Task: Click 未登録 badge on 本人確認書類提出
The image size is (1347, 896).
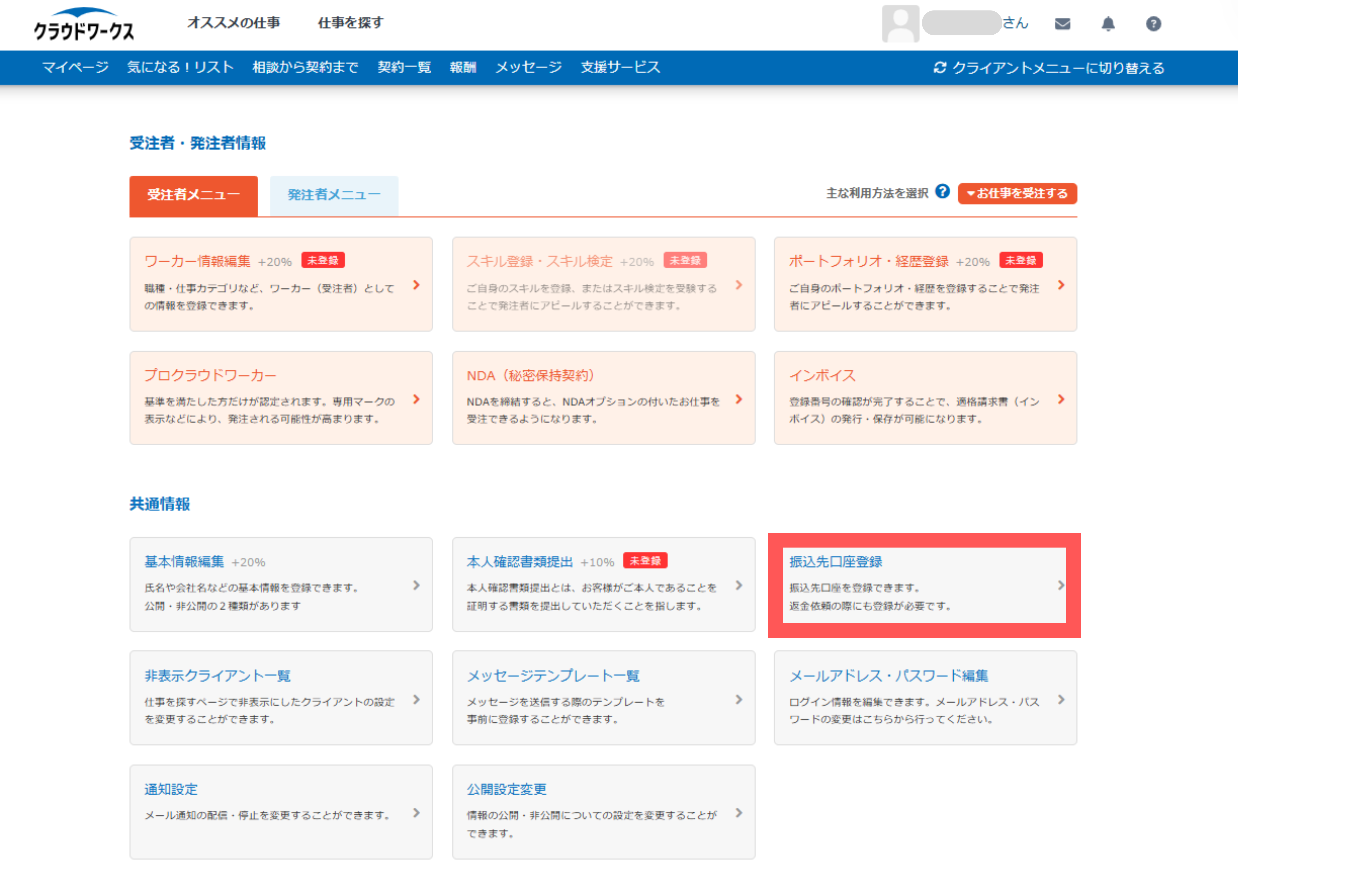Action: click(x=645, y=560)
